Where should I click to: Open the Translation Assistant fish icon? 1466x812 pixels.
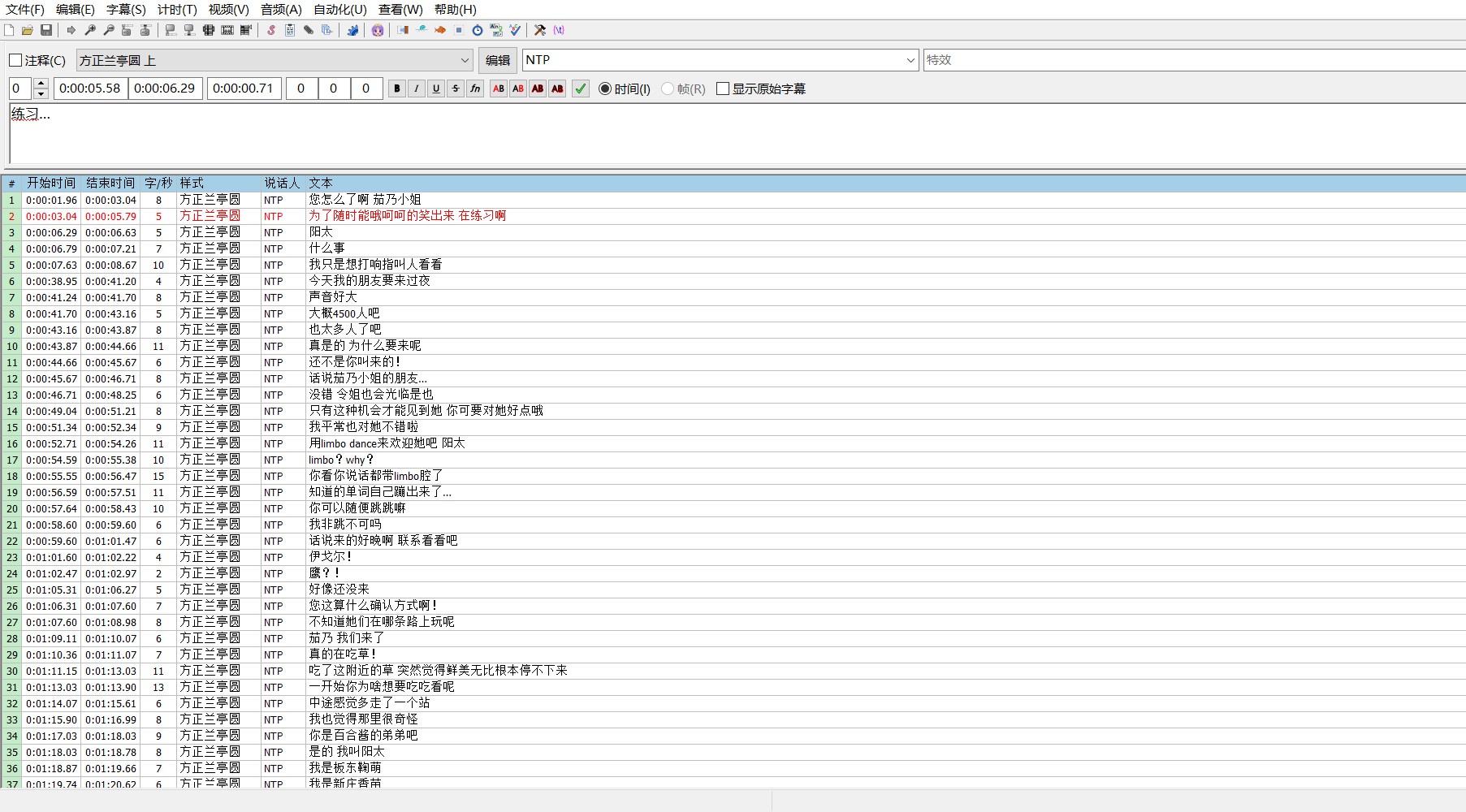pyautogui.click(x=440, y=30)
